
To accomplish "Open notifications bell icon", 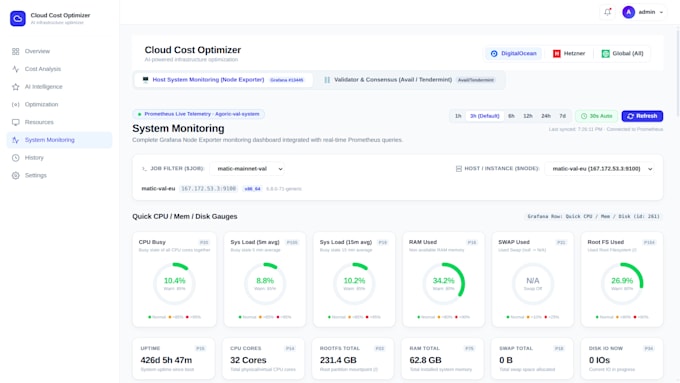I will point(608,12).
